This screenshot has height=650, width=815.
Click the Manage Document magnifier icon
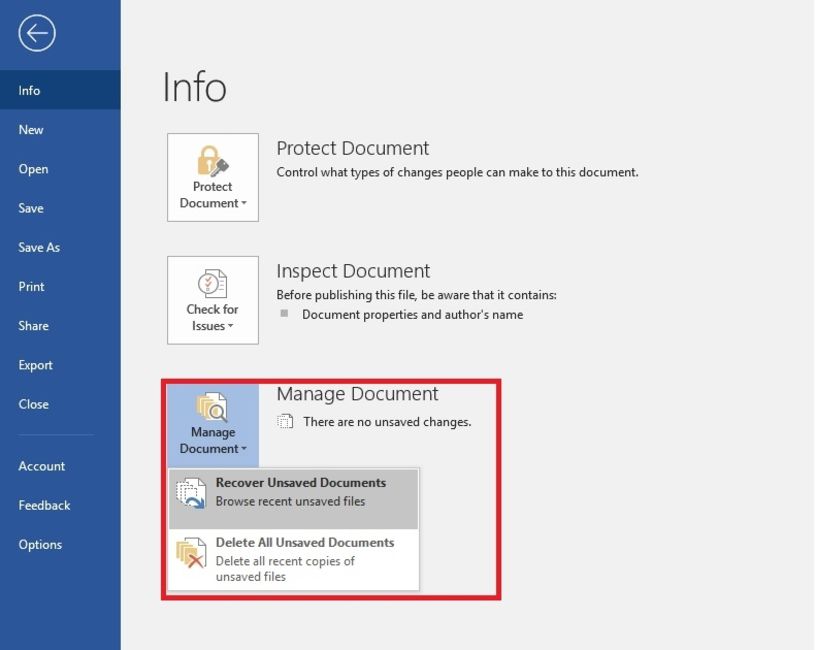point(212,407)
